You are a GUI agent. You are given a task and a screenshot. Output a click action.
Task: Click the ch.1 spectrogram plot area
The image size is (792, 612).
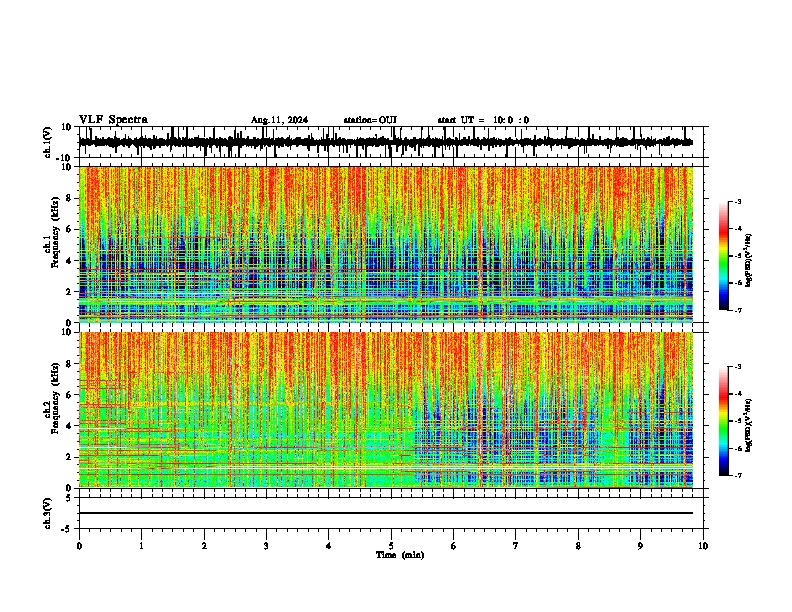(x=386, y=244)
